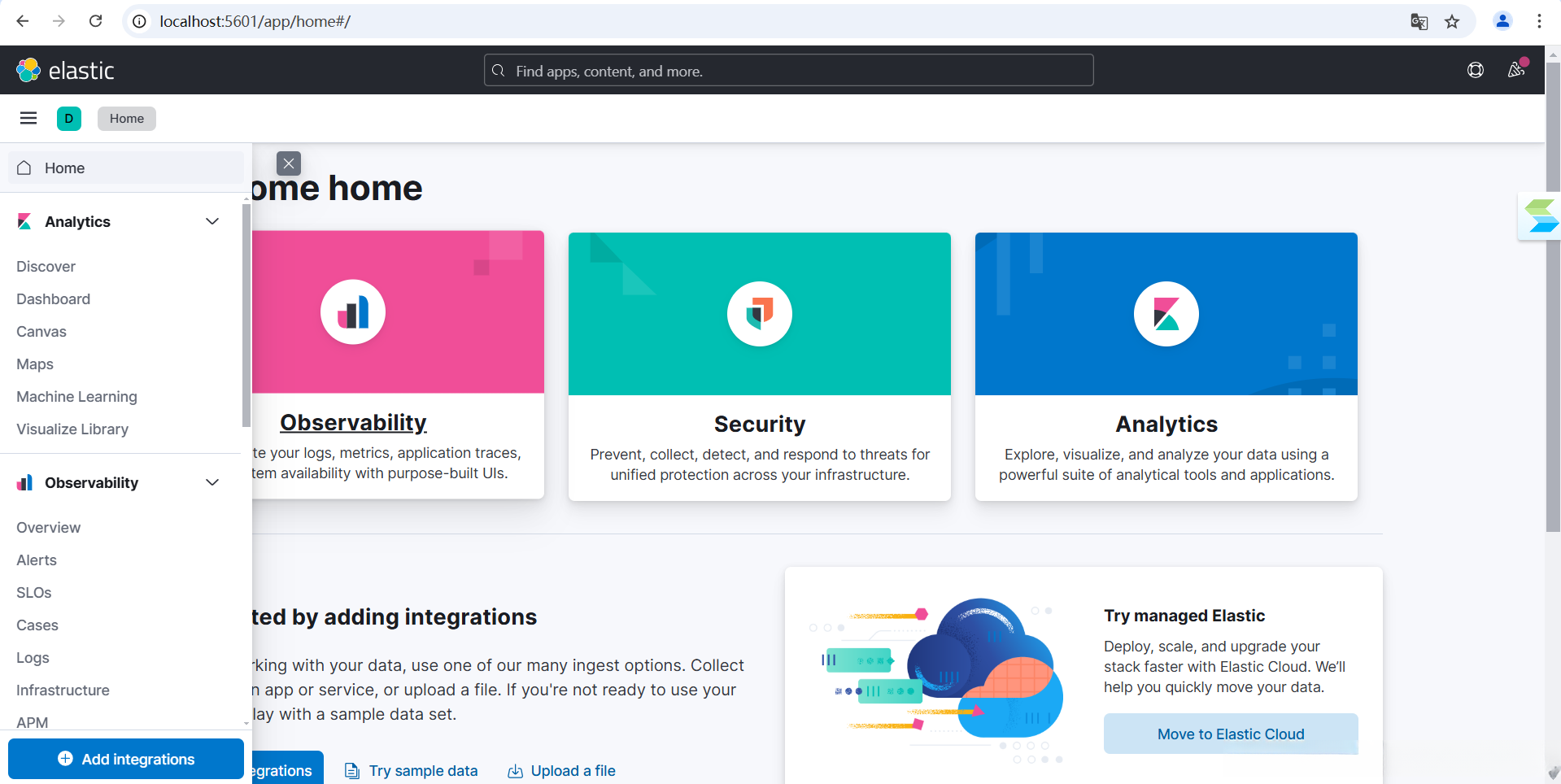Viewport: 1561px width, 784px height.
Task: Open SLOs from the navigation
Action: point(34,593)
